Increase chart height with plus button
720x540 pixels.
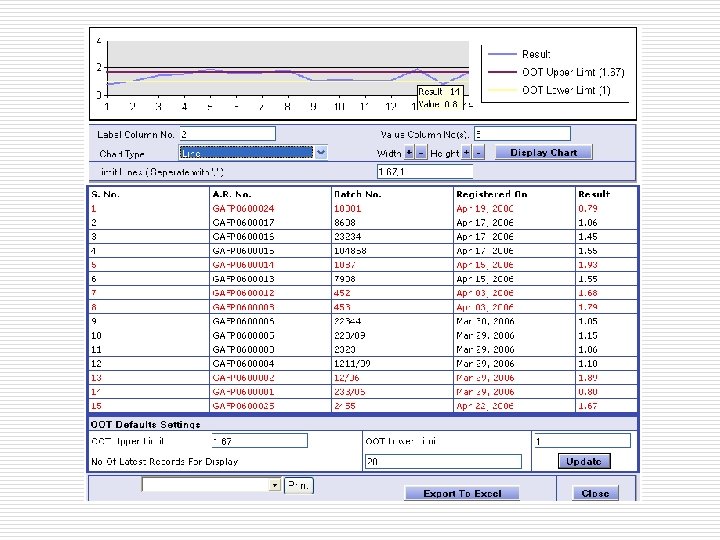(466, 153)
